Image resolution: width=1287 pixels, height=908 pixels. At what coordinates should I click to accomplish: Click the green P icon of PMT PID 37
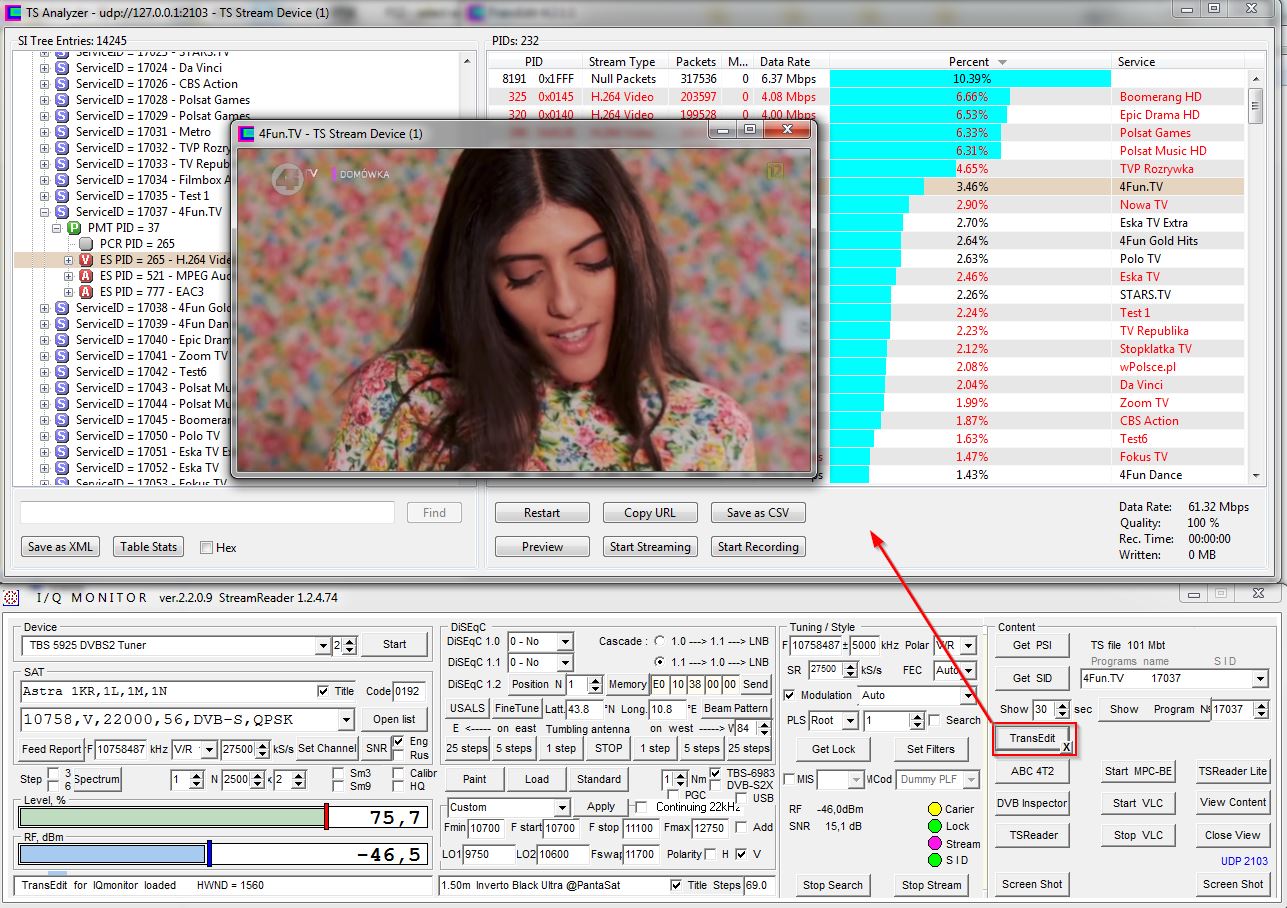(x=74, y=228)
